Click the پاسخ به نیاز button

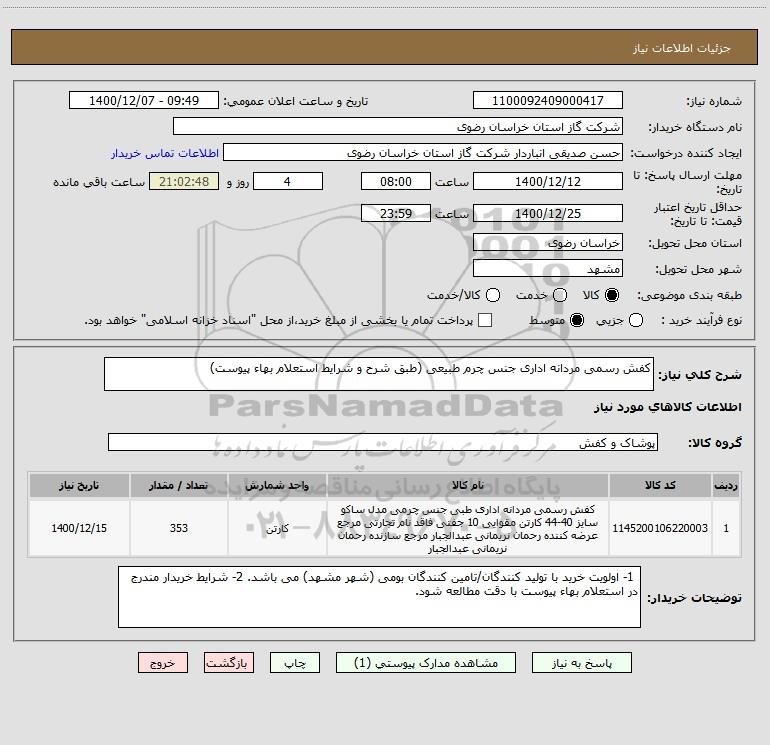click(x=581, y=663)
